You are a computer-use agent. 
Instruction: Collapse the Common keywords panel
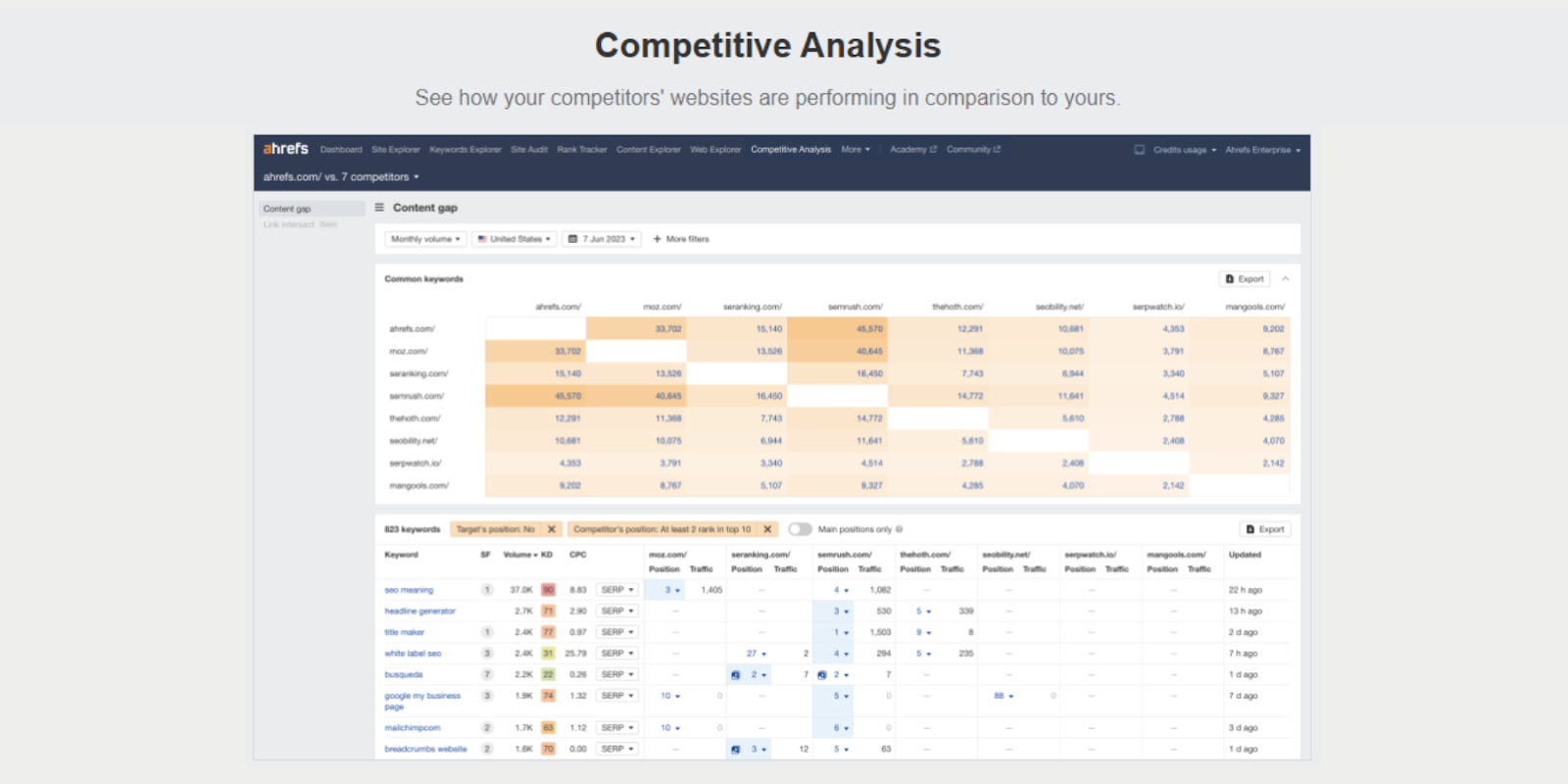pyautogui.click(x=1286, y=279)
